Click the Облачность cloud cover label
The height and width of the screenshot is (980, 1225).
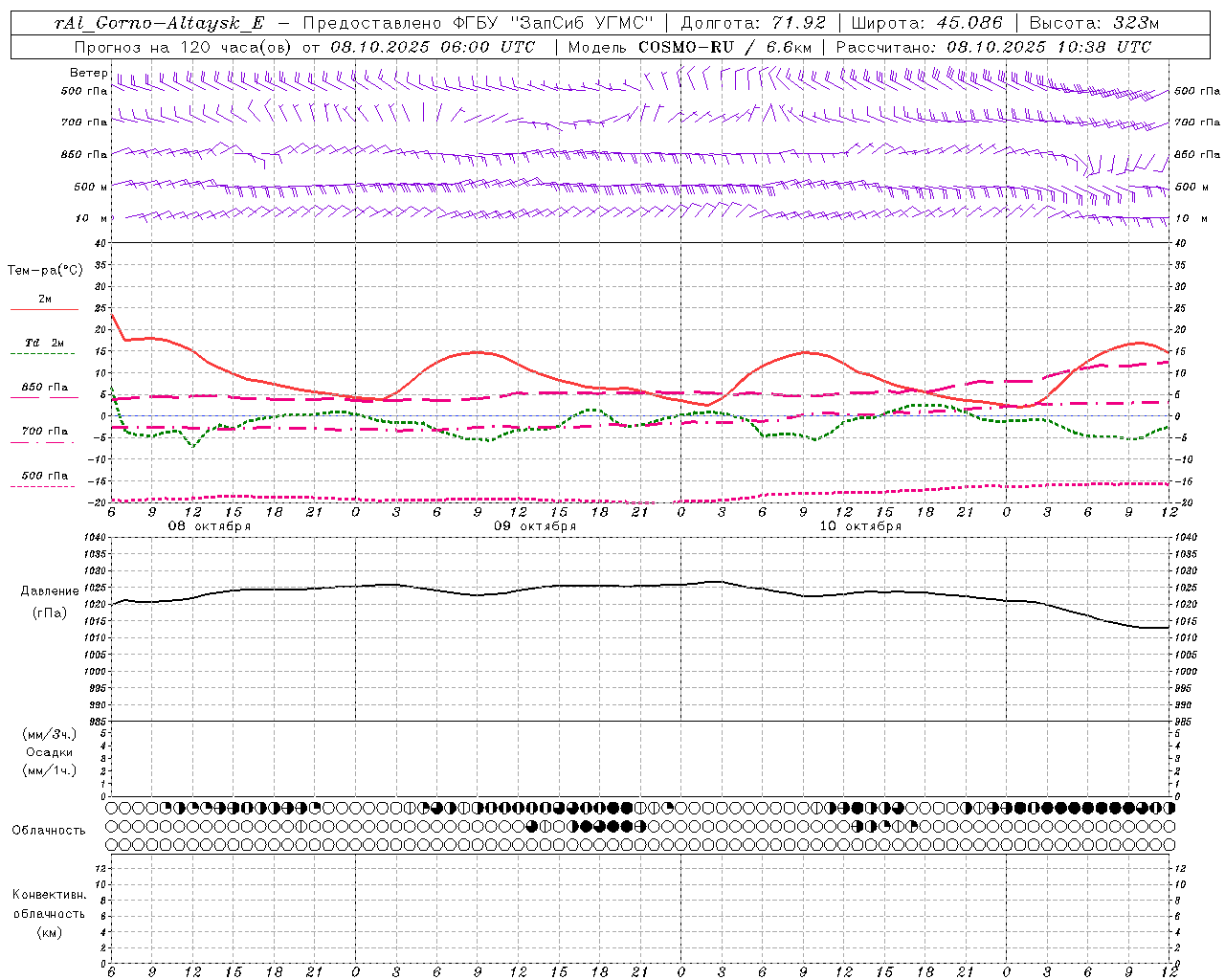[x=49, y=830]
